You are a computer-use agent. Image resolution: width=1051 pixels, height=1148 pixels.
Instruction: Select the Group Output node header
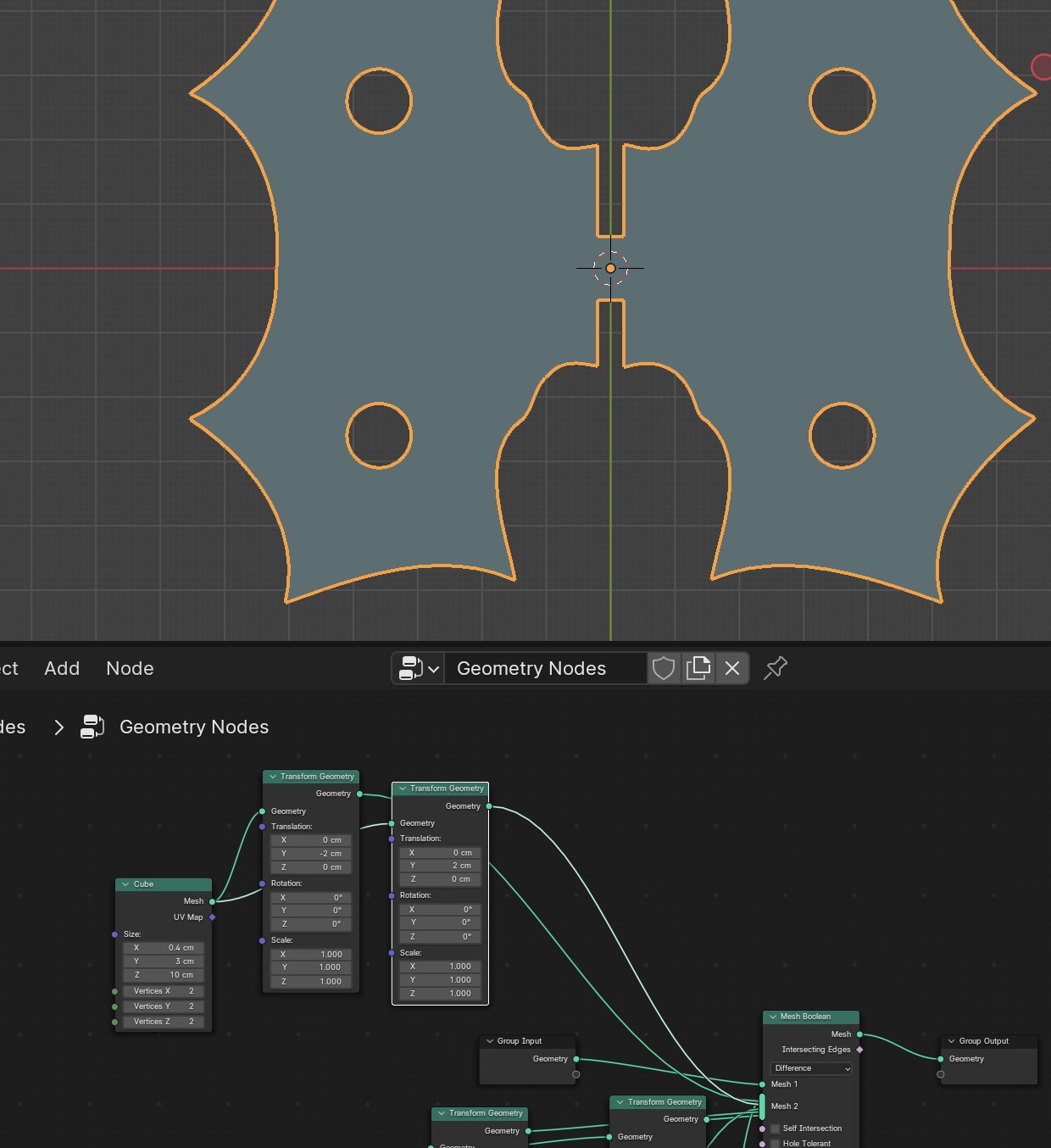989,1041
